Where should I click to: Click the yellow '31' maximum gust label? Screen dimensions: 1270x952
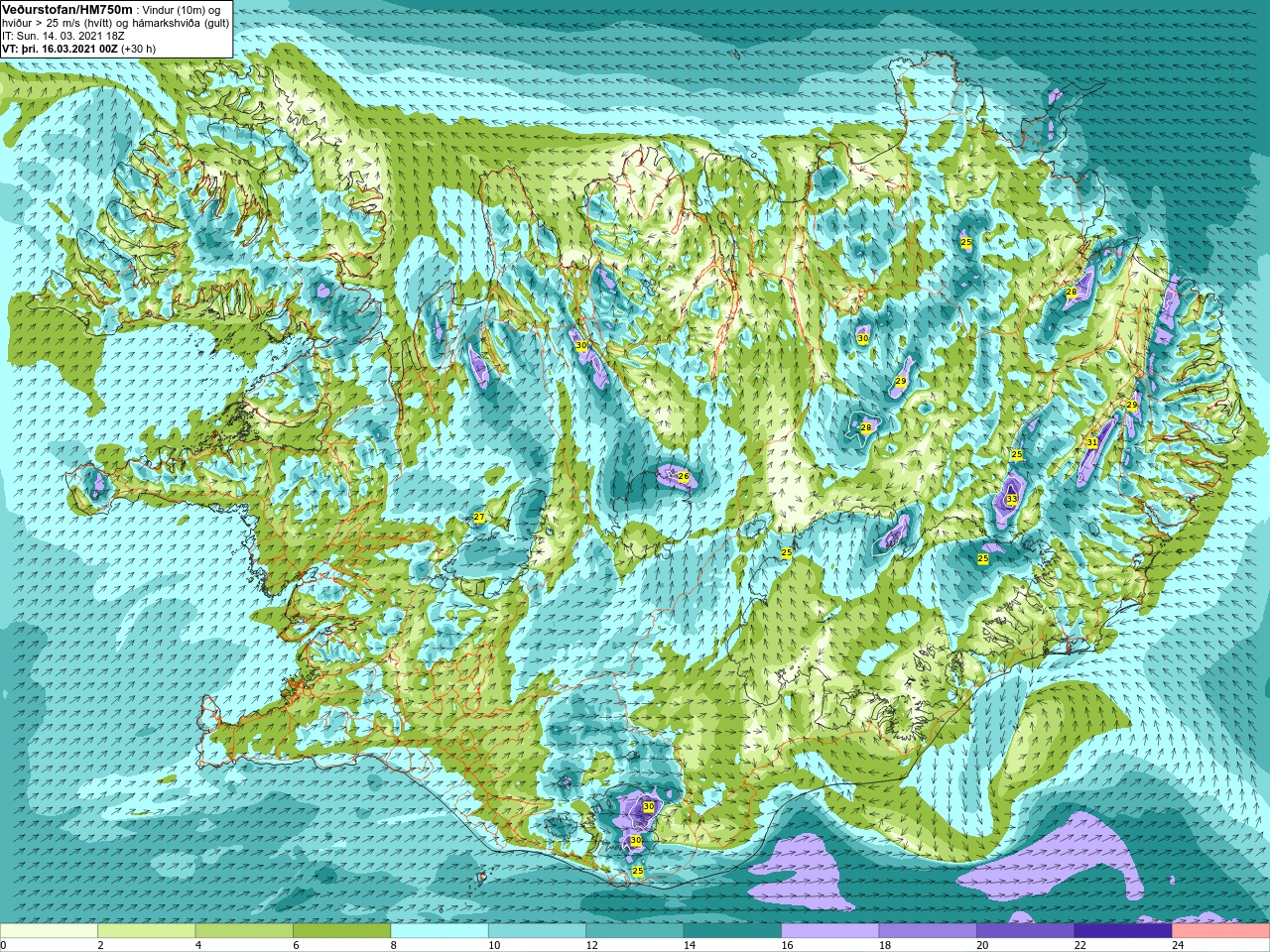1091,442
